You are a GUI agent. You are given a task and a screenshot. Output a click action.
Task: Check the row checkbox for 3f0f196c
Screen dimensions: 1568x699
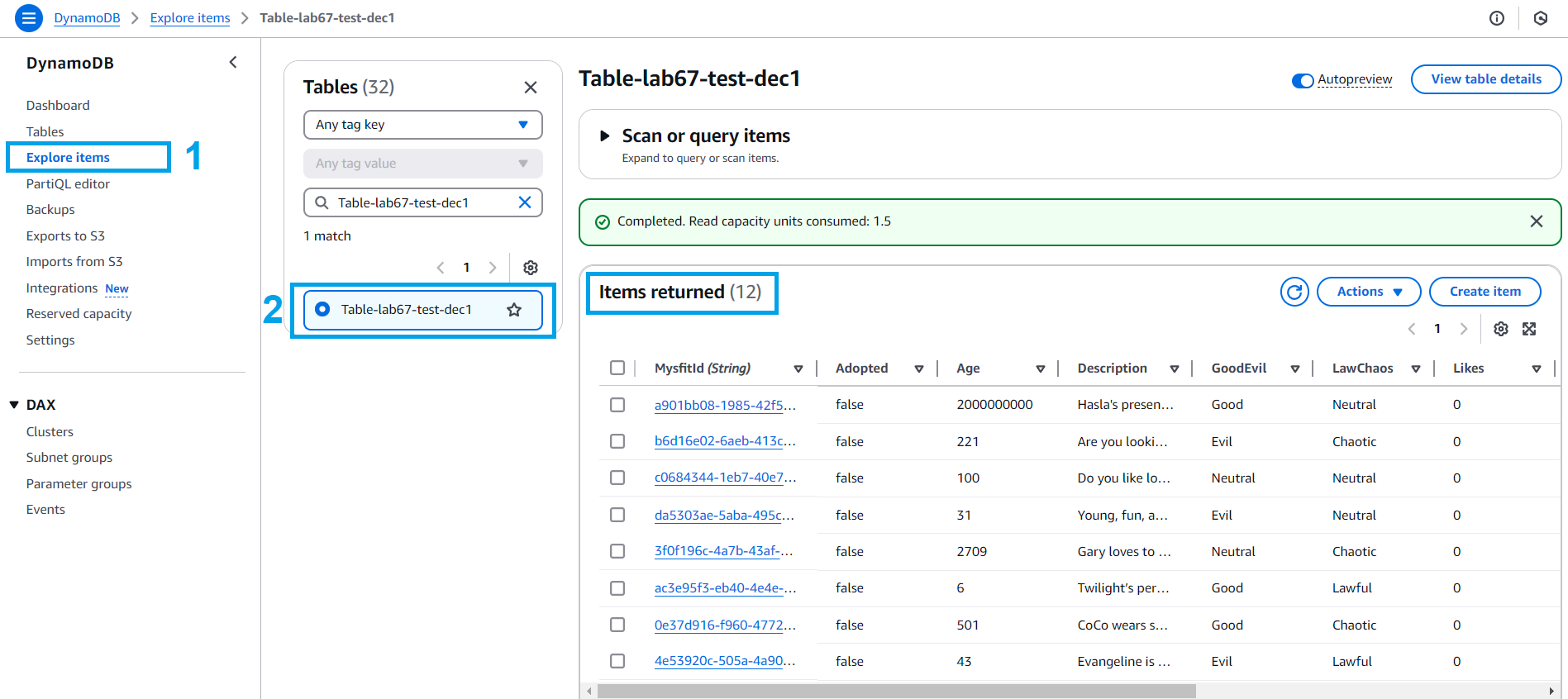click(617, 551)
